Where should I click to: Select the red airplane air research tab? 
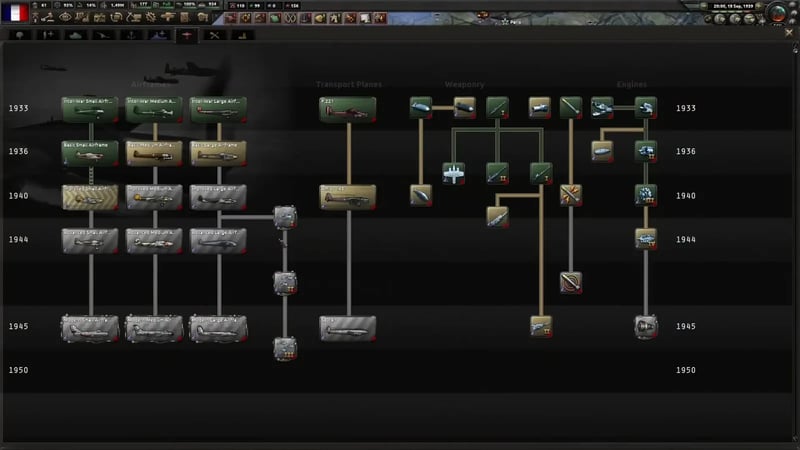(187, 35)
